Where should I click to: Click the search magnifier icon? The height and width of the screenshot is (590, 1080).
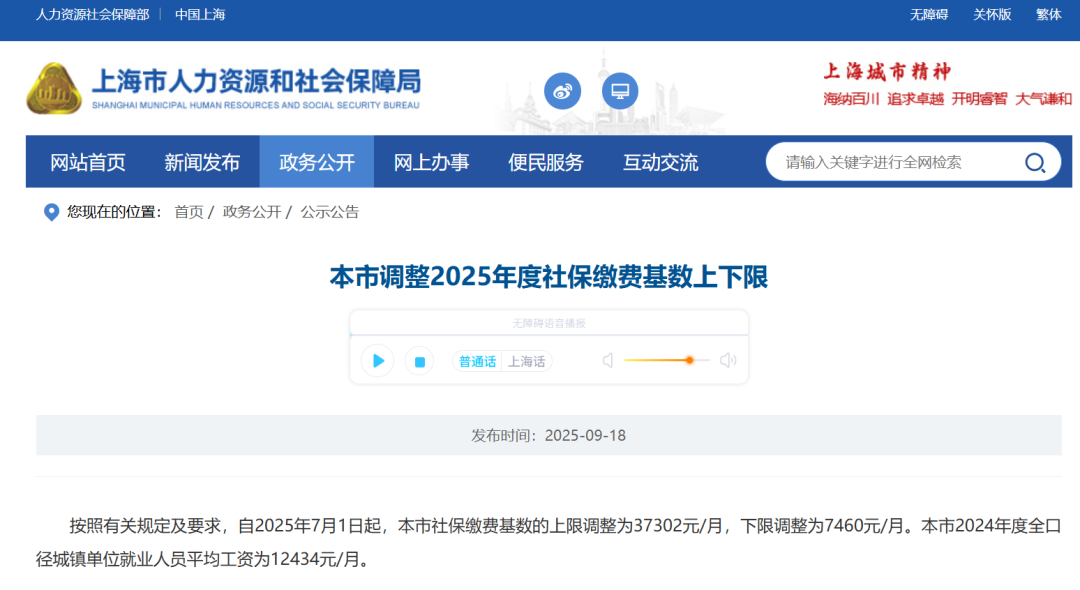coord(1034,163)
